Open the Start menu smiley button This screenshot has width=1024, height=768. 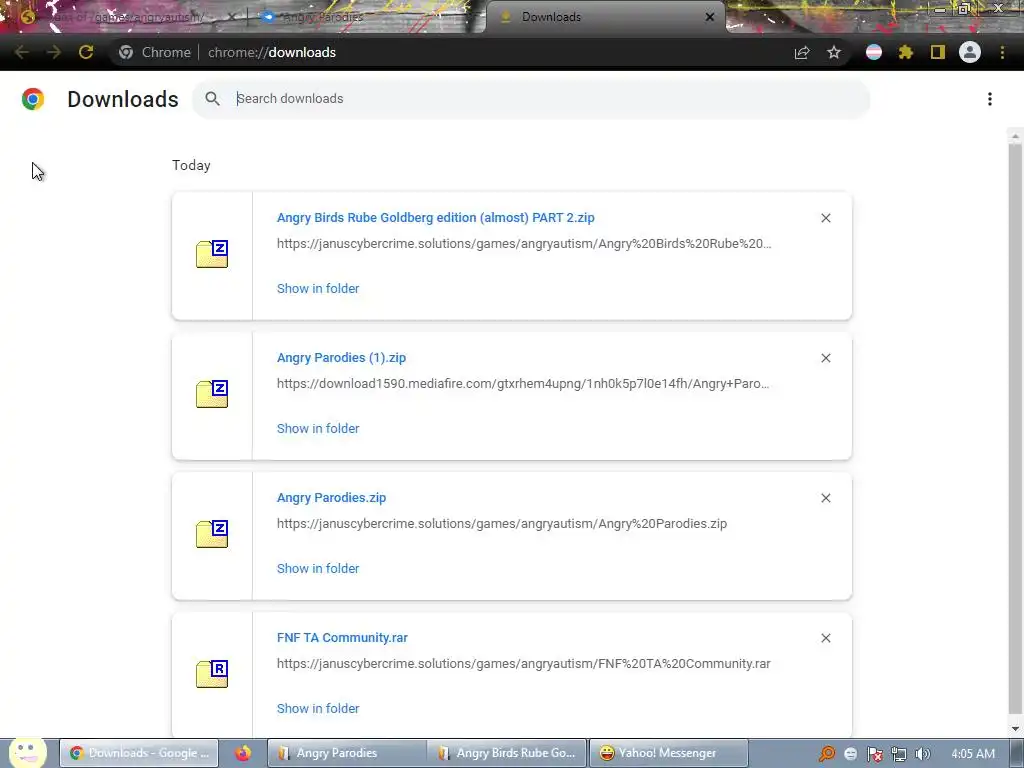pyautogui.click(x=27, y=752)
